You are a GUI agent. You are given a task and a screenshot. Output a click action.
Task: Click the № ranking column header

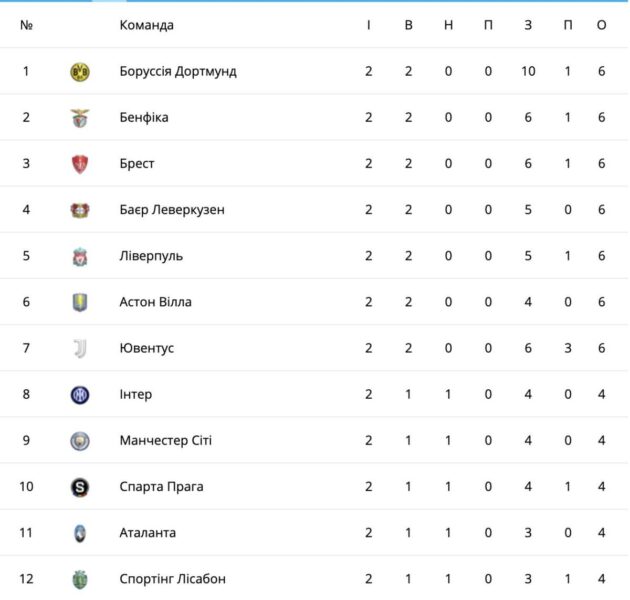point(27,25)
